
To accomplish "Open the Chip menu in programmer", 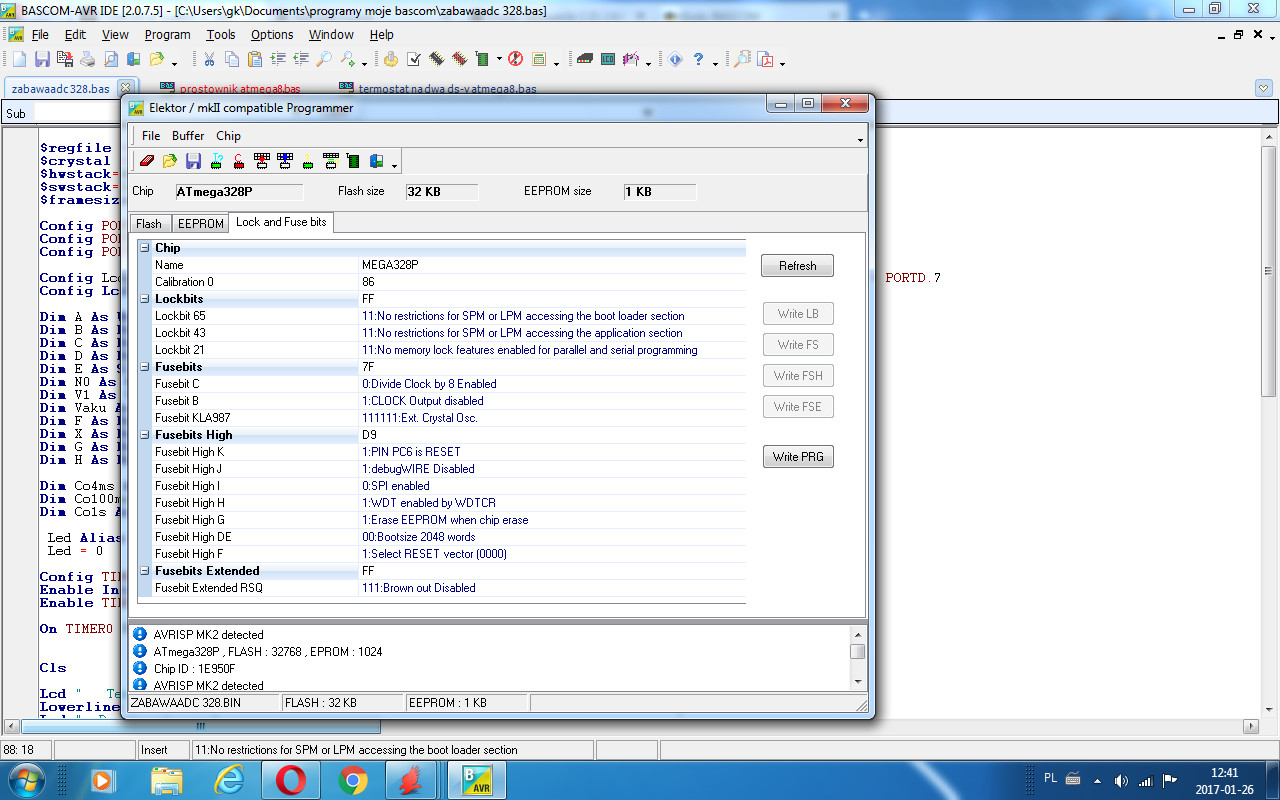I will (x=228, y=136).
